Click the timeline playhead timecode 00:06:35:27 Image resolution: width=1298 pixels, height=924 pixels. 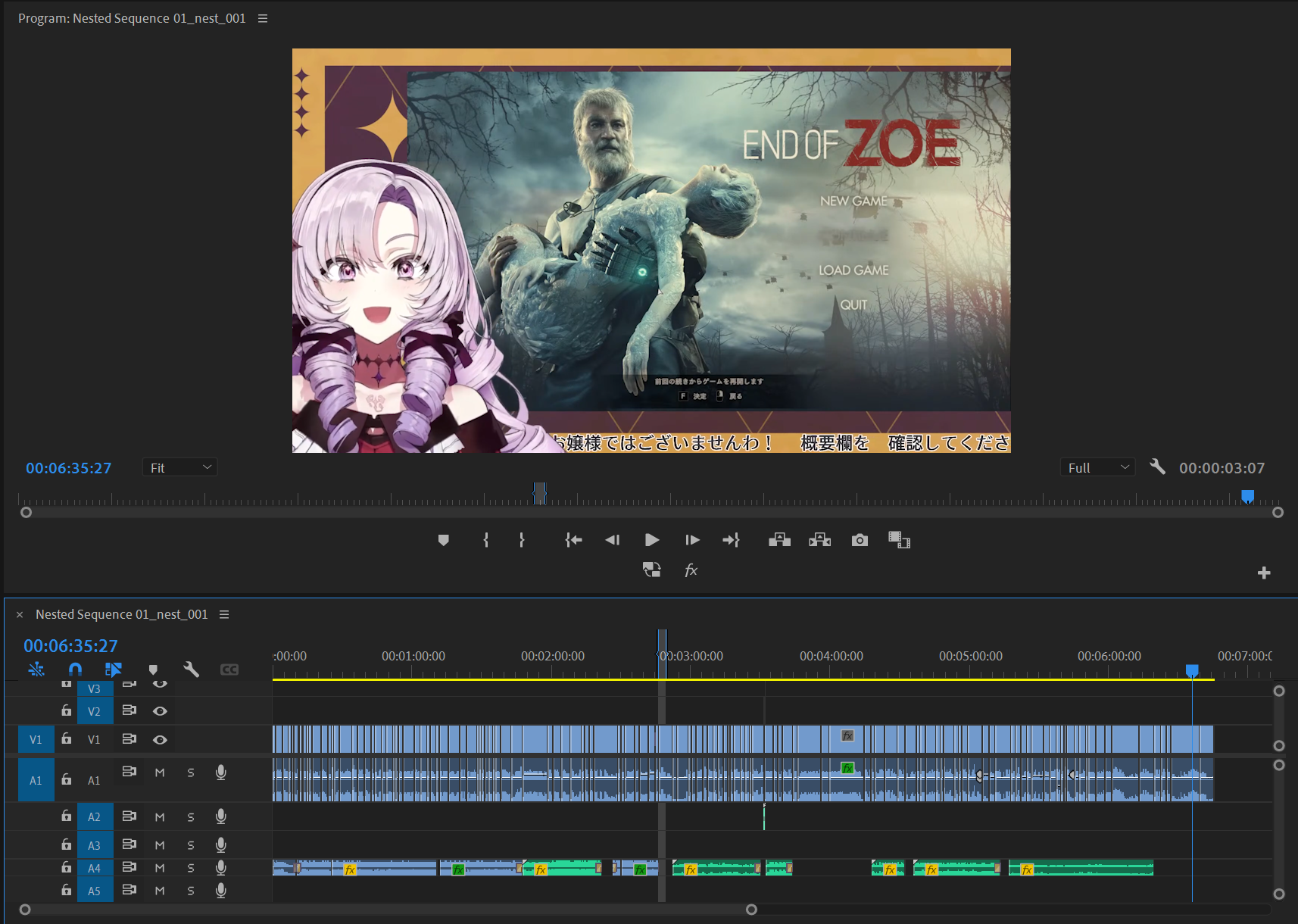70,646
